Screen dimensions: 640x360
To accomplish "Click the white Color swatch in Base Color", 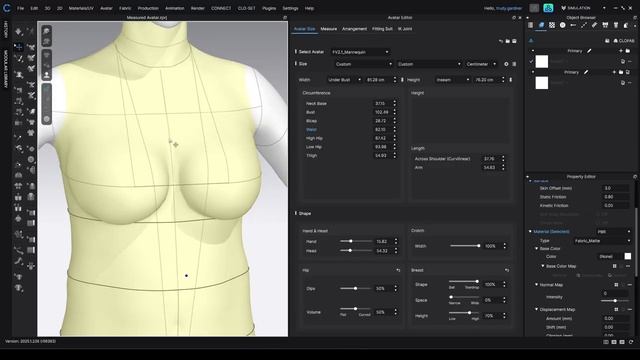I will 628,256.
